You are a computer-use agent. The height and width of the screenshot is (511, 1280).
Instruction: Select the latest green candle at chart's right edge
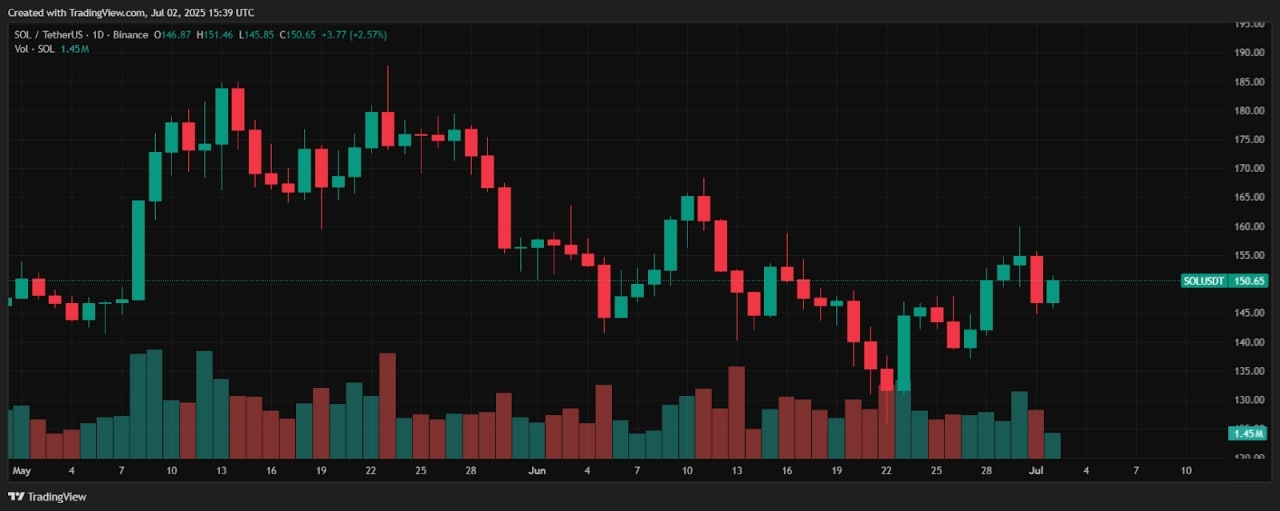1052,291
